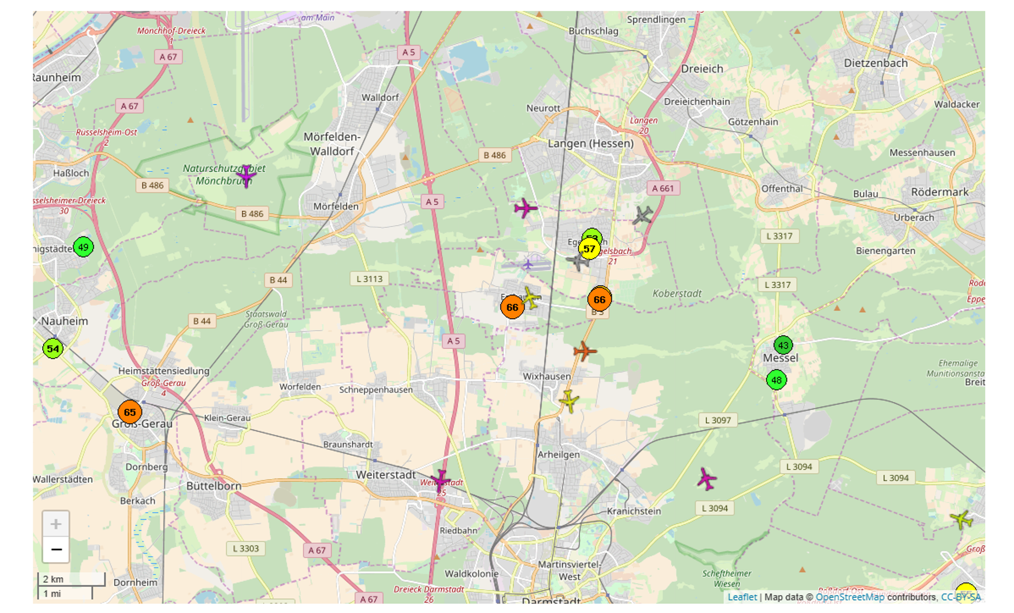This screenshot has height=613, width=1014.
Task: Select the orange 65 marker at Groß-Gerau
Action: [129, 412]
